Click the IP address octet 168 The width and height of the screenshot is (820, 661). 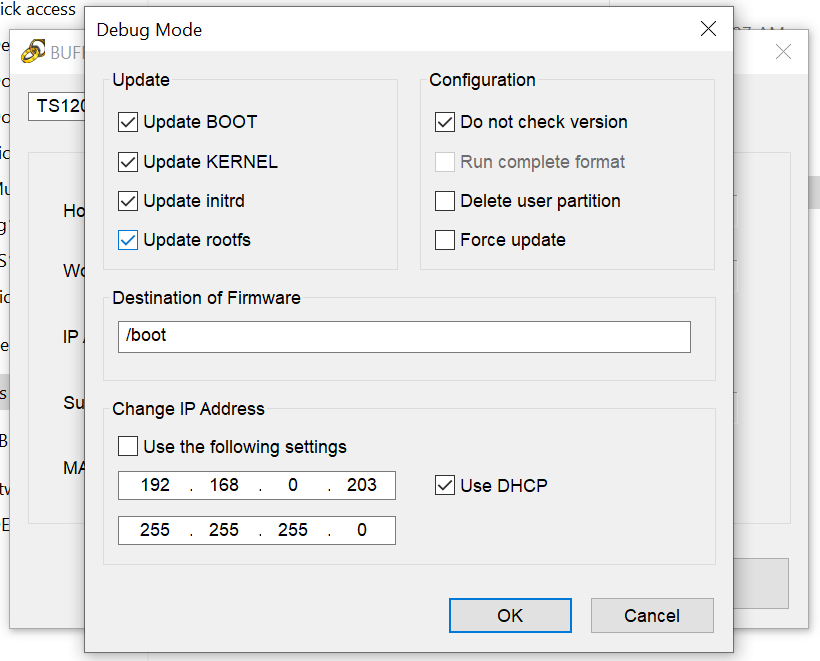click(x=224, y=486)
